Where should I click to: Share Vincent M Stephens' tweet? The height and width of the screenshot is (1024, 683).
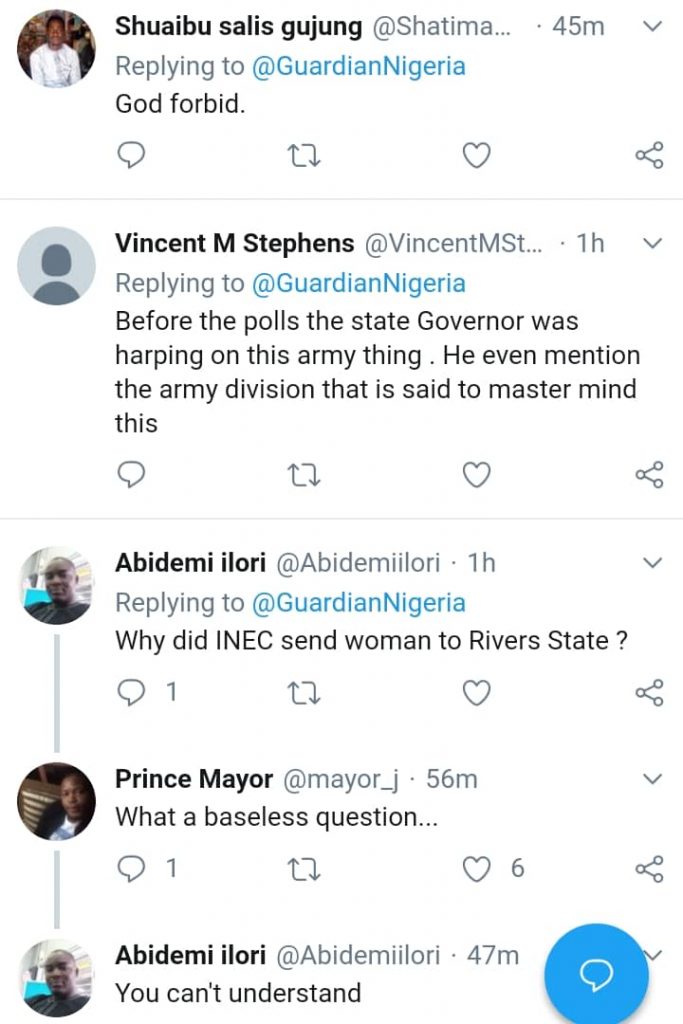click(650, 475)
